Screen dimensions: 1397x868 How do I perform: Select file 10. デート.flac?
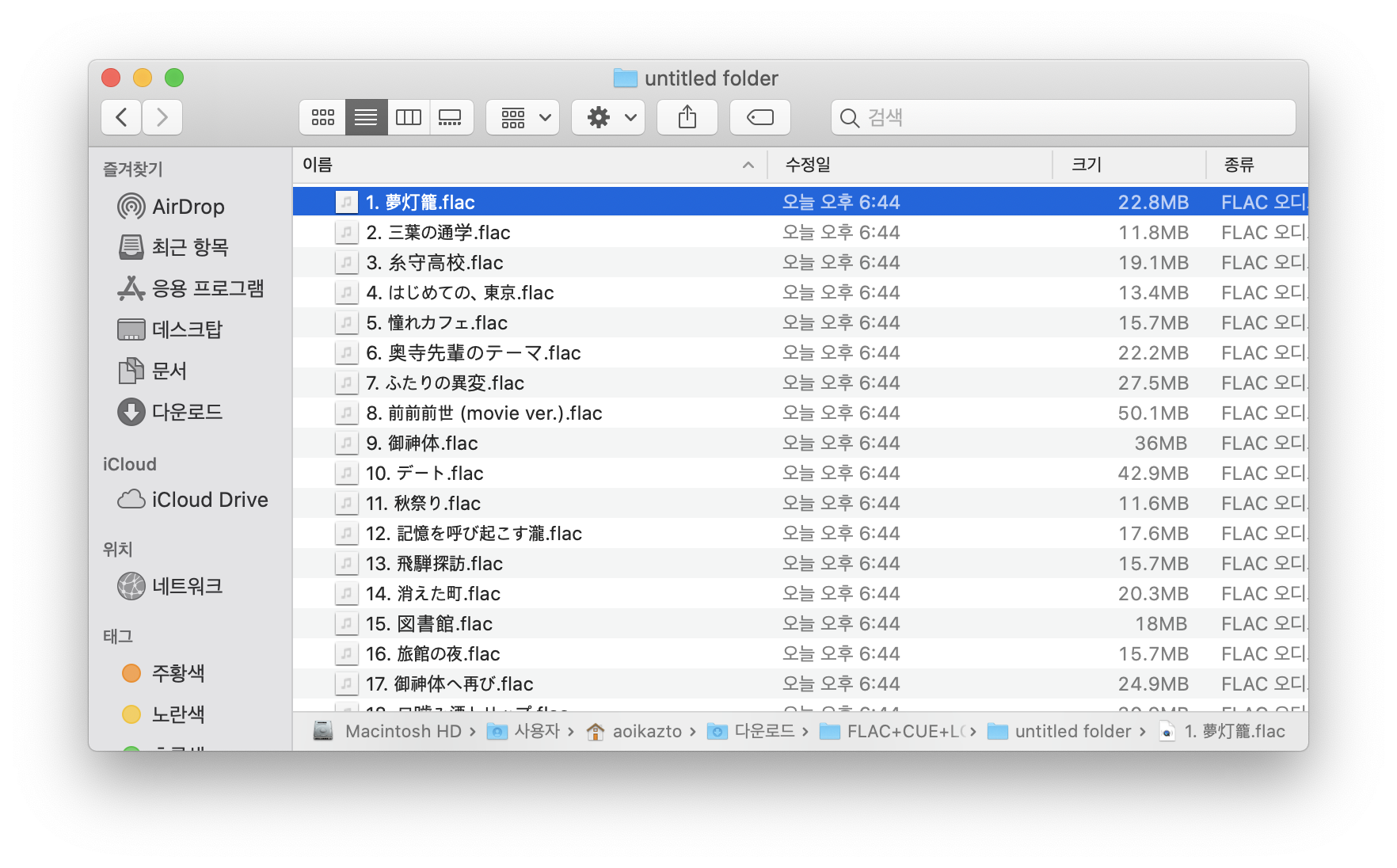tap(801, 473)
